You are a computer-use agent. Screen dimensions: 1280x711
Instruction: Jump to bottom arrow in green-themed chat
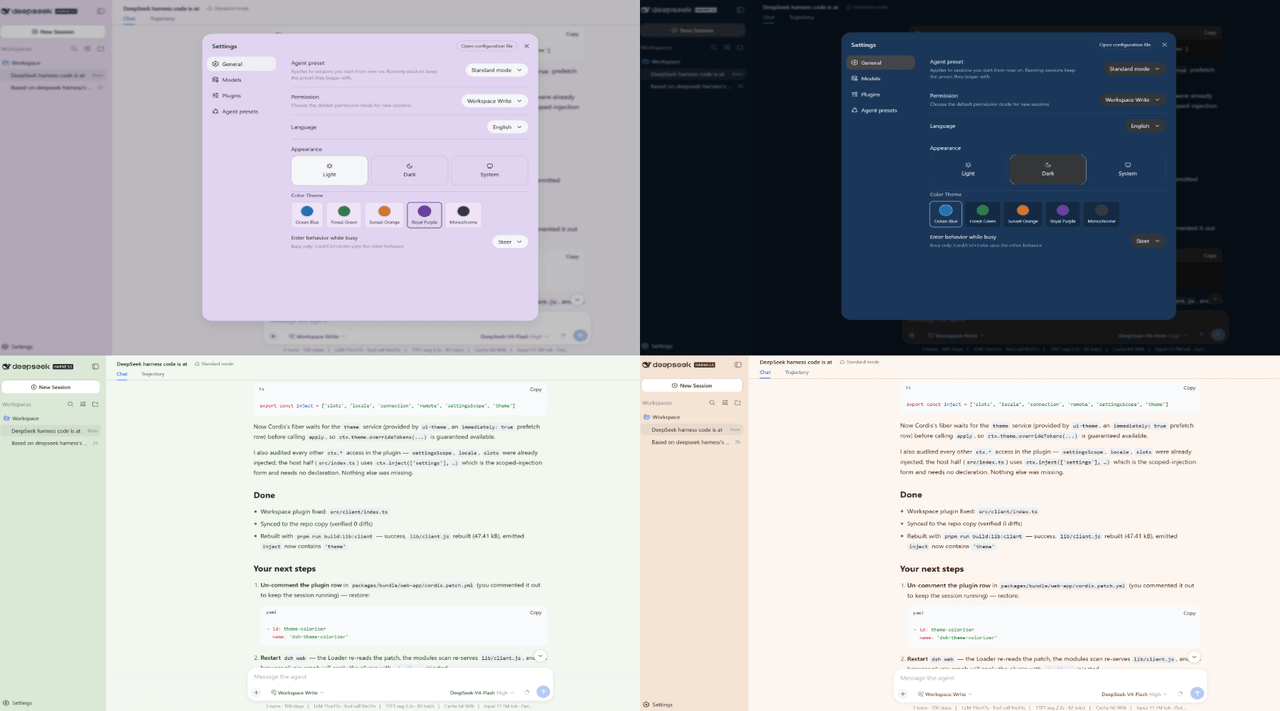point(540,656)
